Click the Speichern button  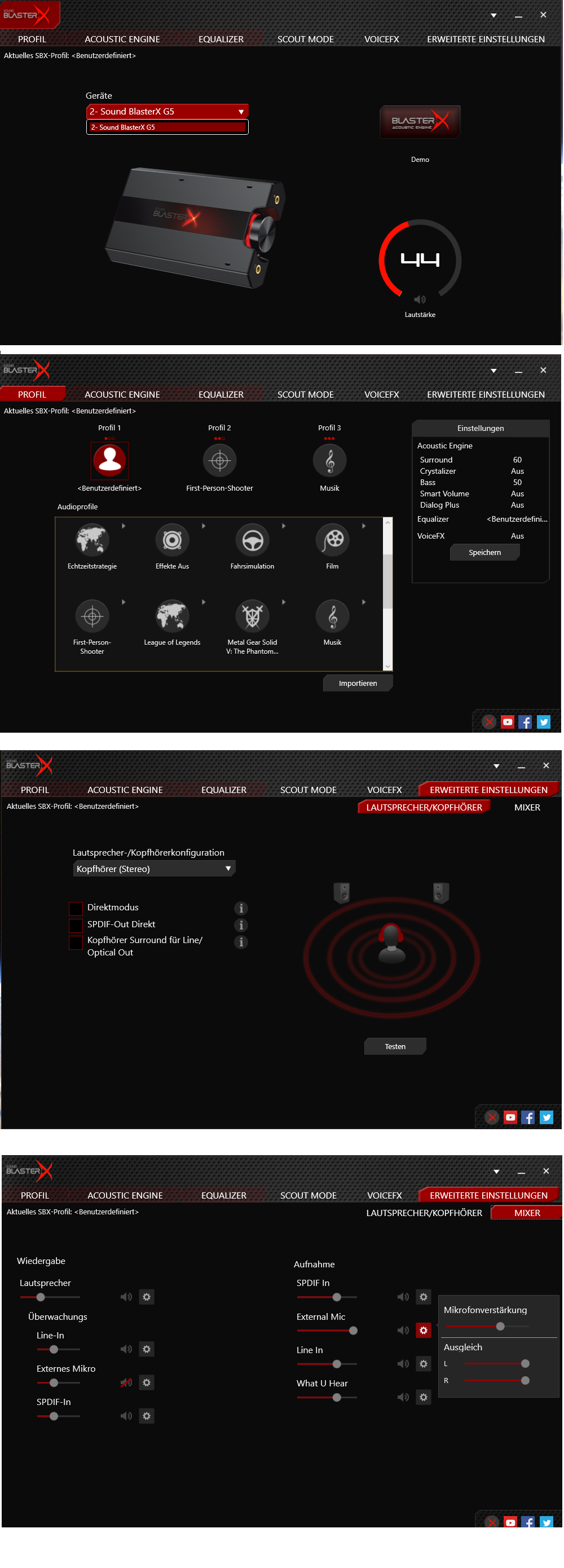click(x=485, y=552)
